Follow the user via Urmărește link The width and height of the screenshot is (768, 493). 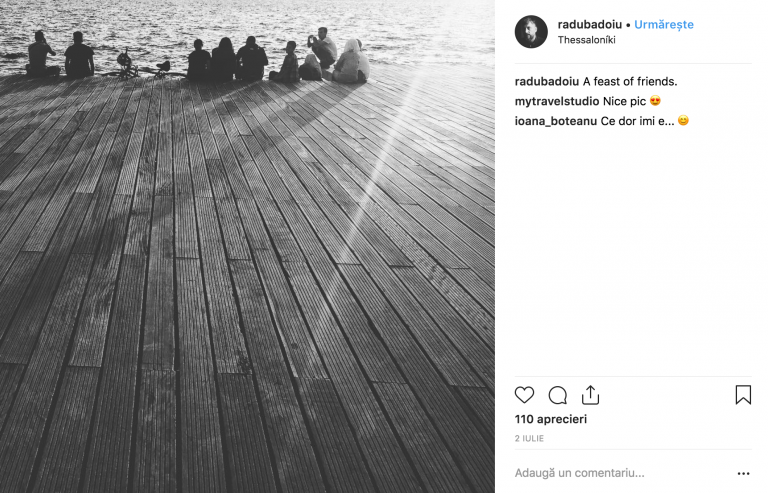(x=664, y=24)
